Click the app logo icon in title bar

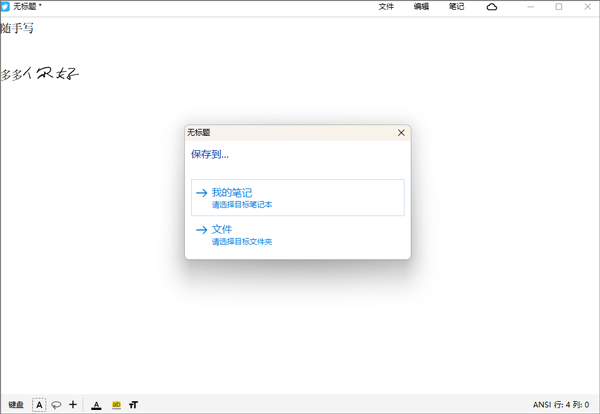6,7
